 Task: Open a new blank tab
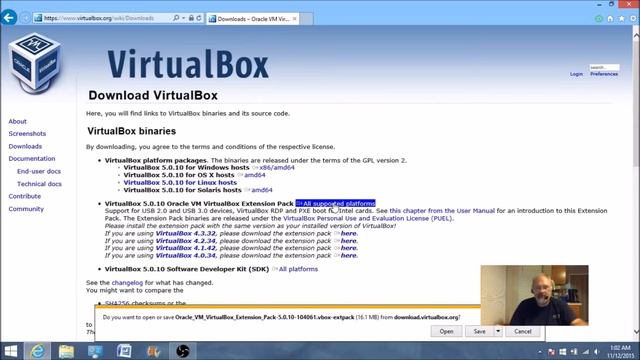coord(306,19)
